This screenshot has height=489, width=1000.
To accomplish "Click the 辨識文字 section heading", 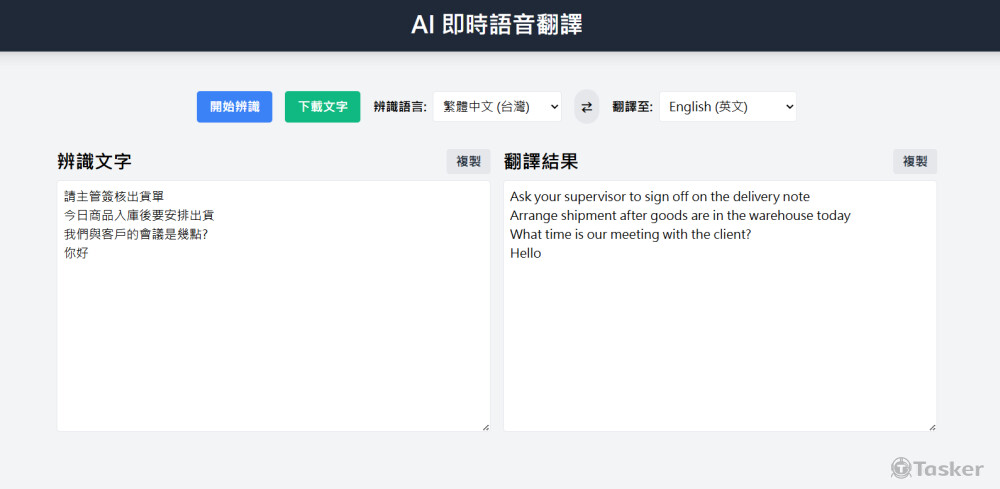I will pyautogui.click(x=94, y=161).
